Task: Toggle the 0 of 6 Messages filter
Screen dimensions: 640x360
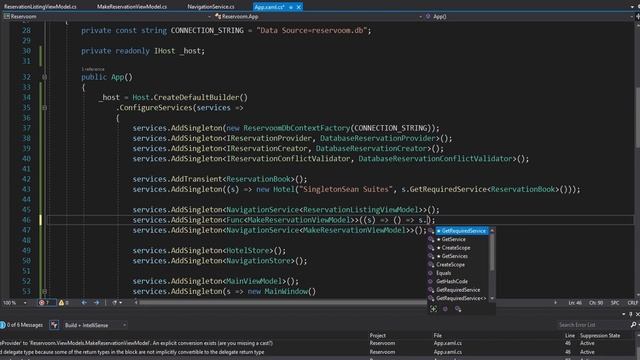Action: pos(22,325)
